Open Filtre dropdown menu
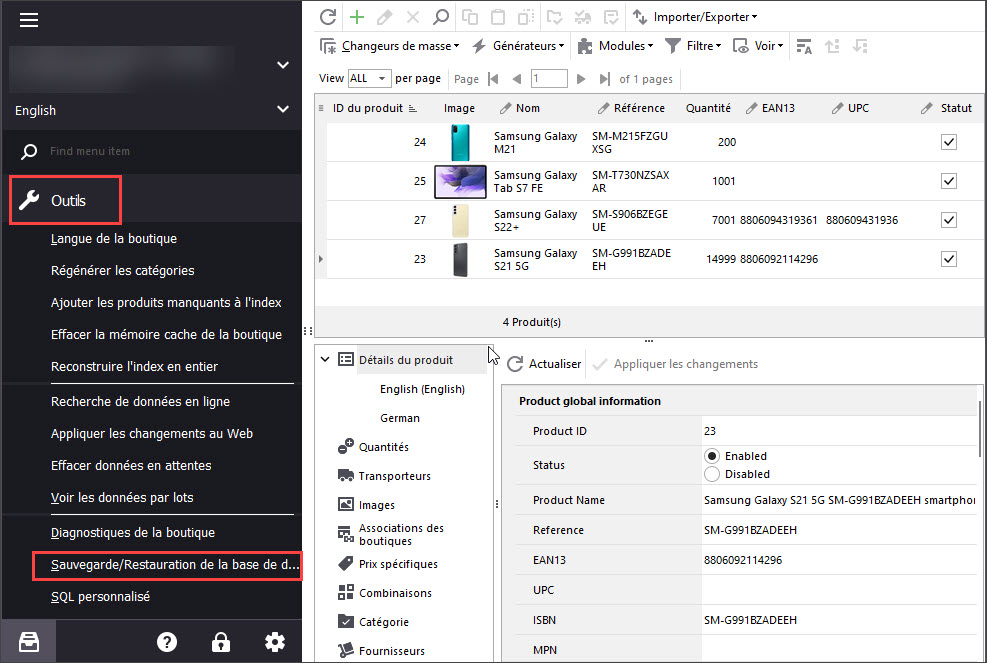 694,46
